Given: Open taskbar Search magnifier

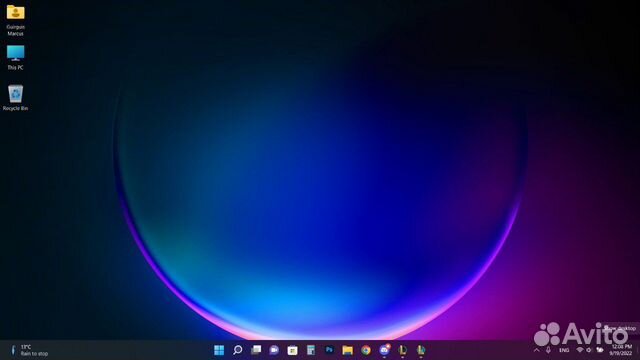Looking at the screenshot, I should pos(238,350).
